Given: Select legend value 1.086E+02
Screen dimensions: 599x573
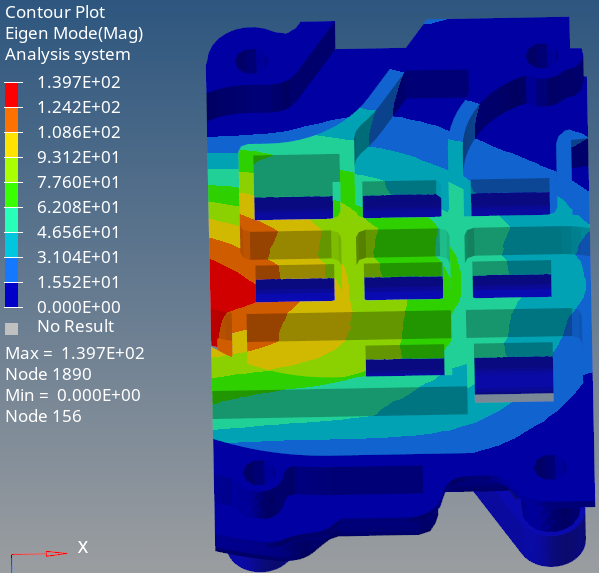Looking at the screenshot, I should (79, 132).
